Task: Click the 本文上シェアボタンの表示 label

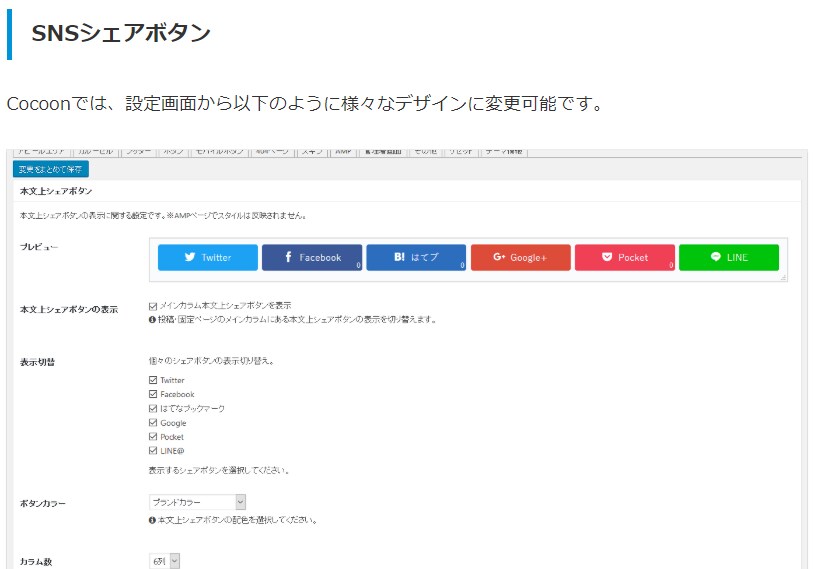Action: tap(69, 310)
